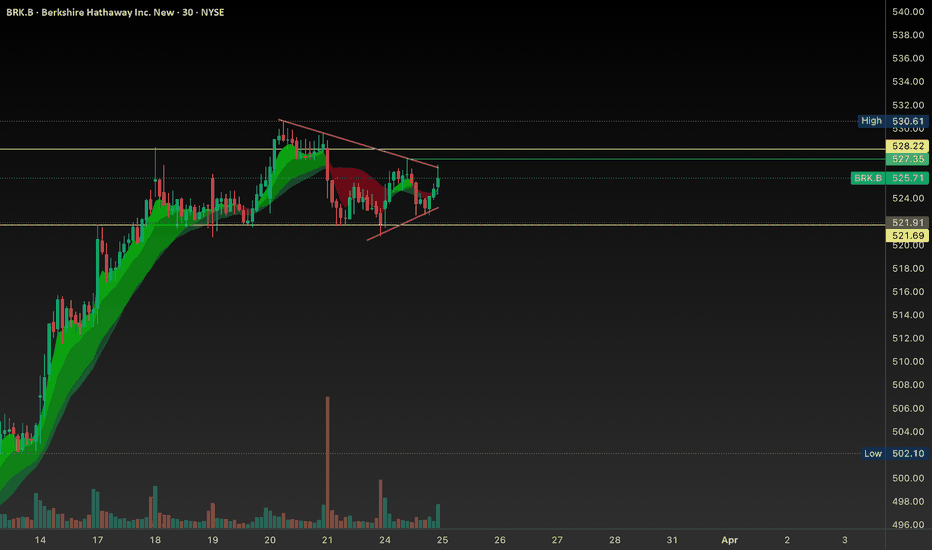Click date label 26 on time axis
The image size is (932, 550).
click(500, 540)
